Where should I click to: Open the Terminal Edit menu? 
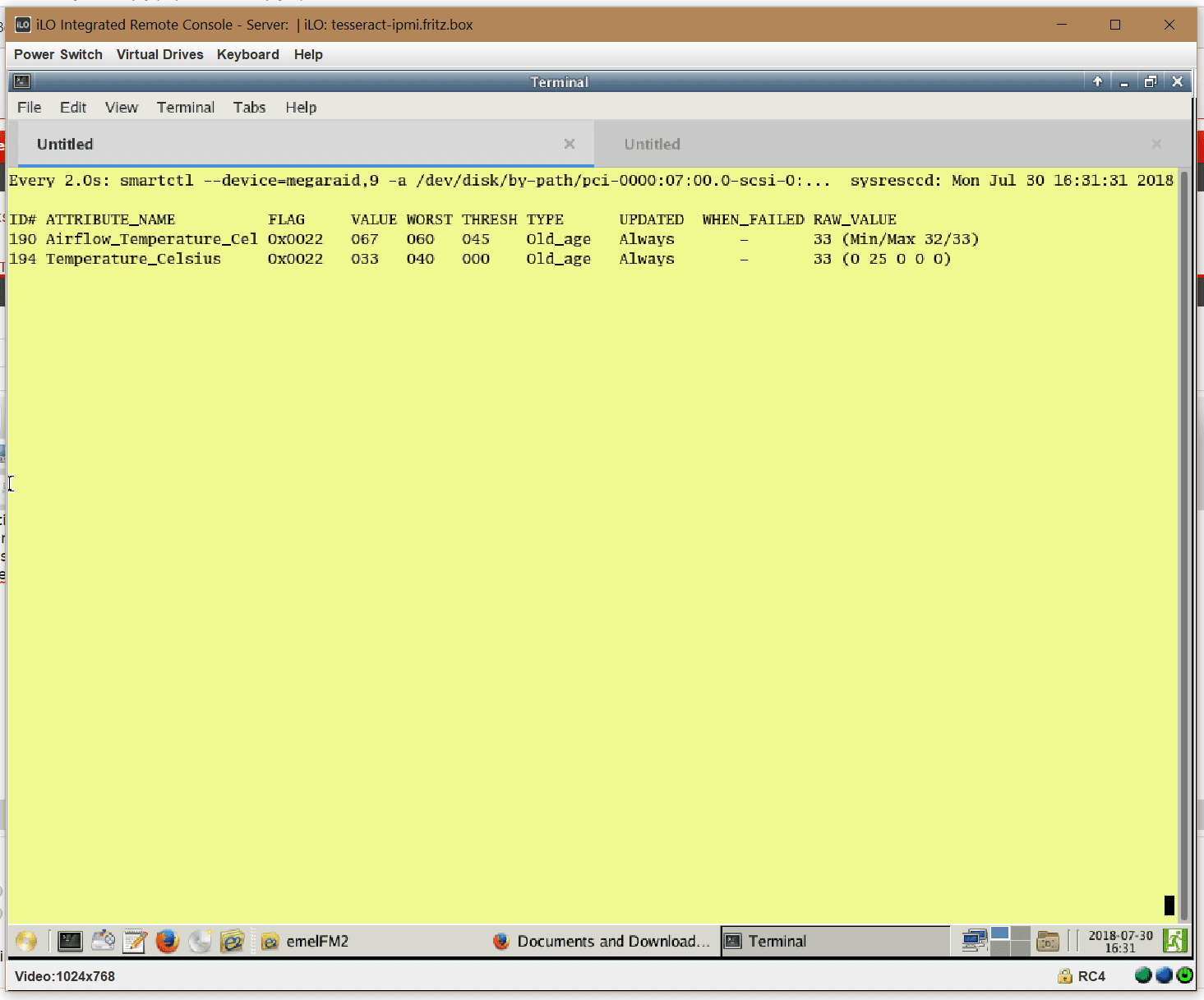click(x=73, y=108)
